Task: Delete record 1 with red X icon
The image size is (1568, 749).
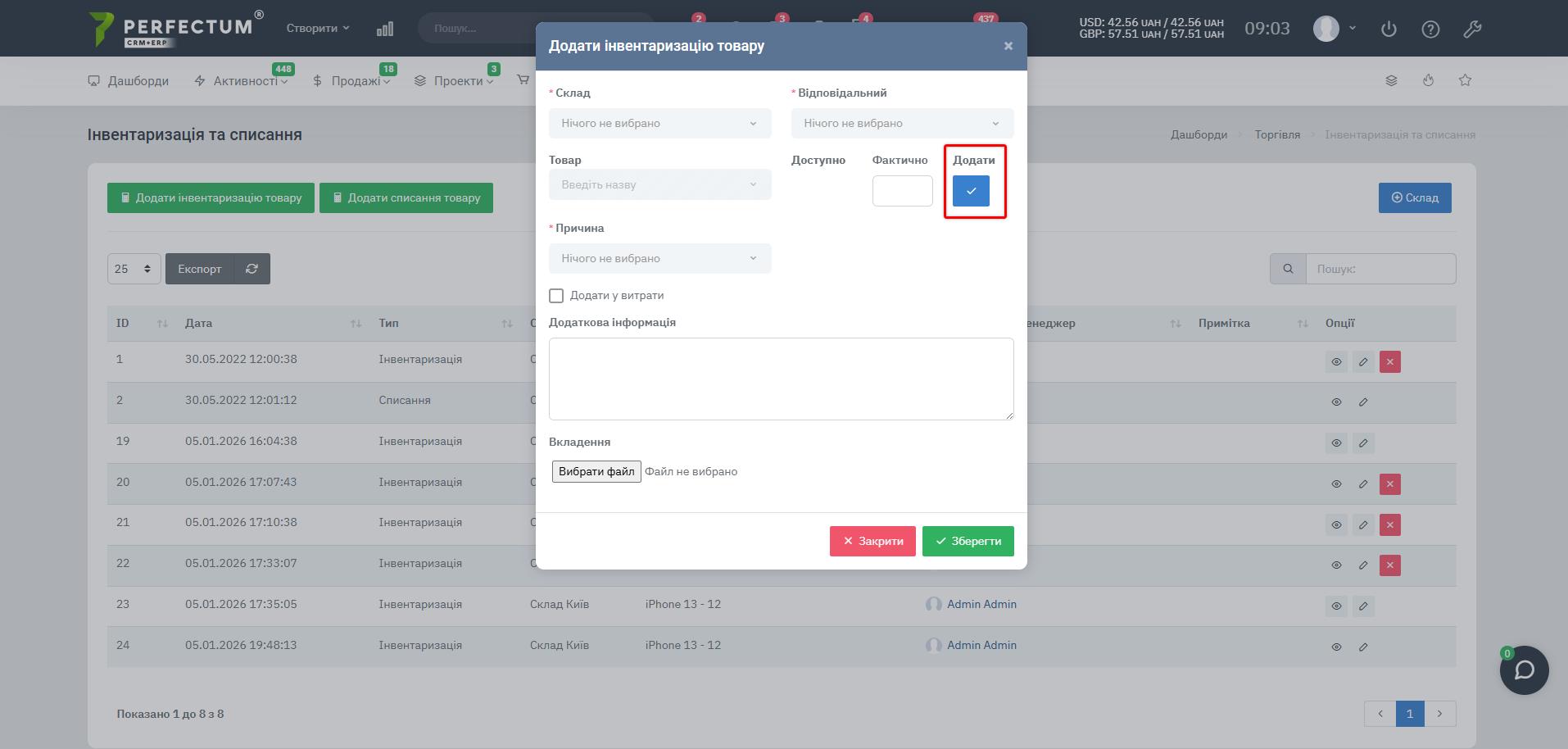Action: point(1389,361)
